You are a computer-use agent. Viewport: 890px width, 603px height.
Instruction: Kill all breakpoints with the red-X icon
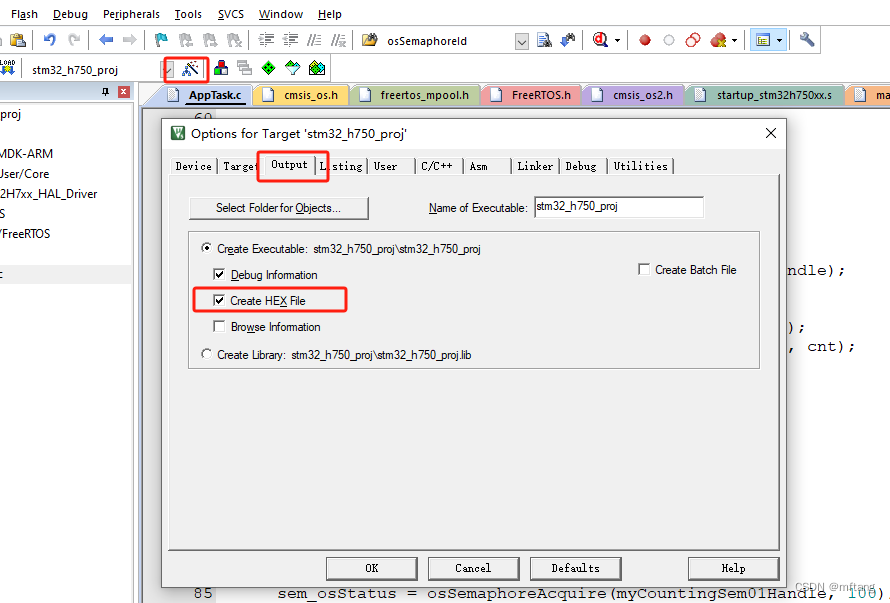point(718,40)
